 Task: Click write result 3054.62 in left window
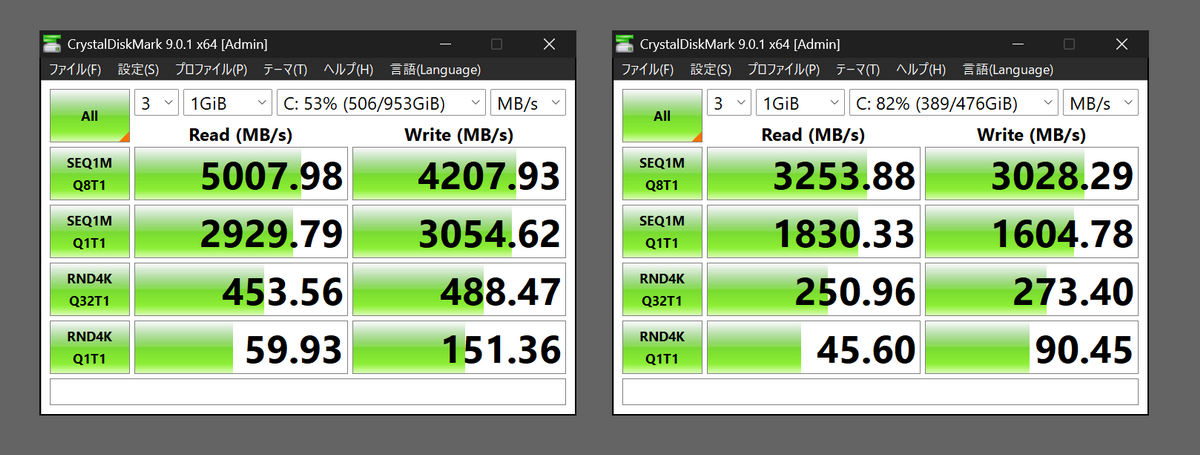pyautogui.click(x=459, y=233)
